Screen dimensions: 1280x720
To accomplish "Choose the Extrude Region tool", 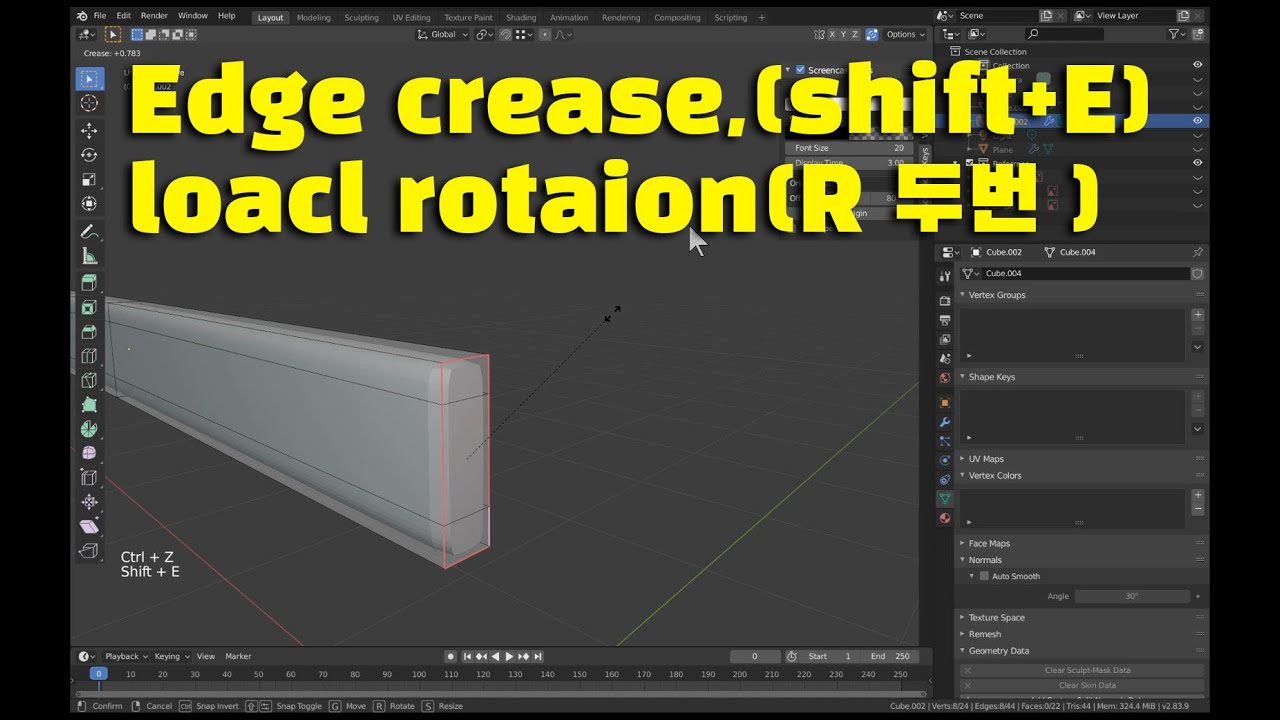I will (x=90, y=283).
